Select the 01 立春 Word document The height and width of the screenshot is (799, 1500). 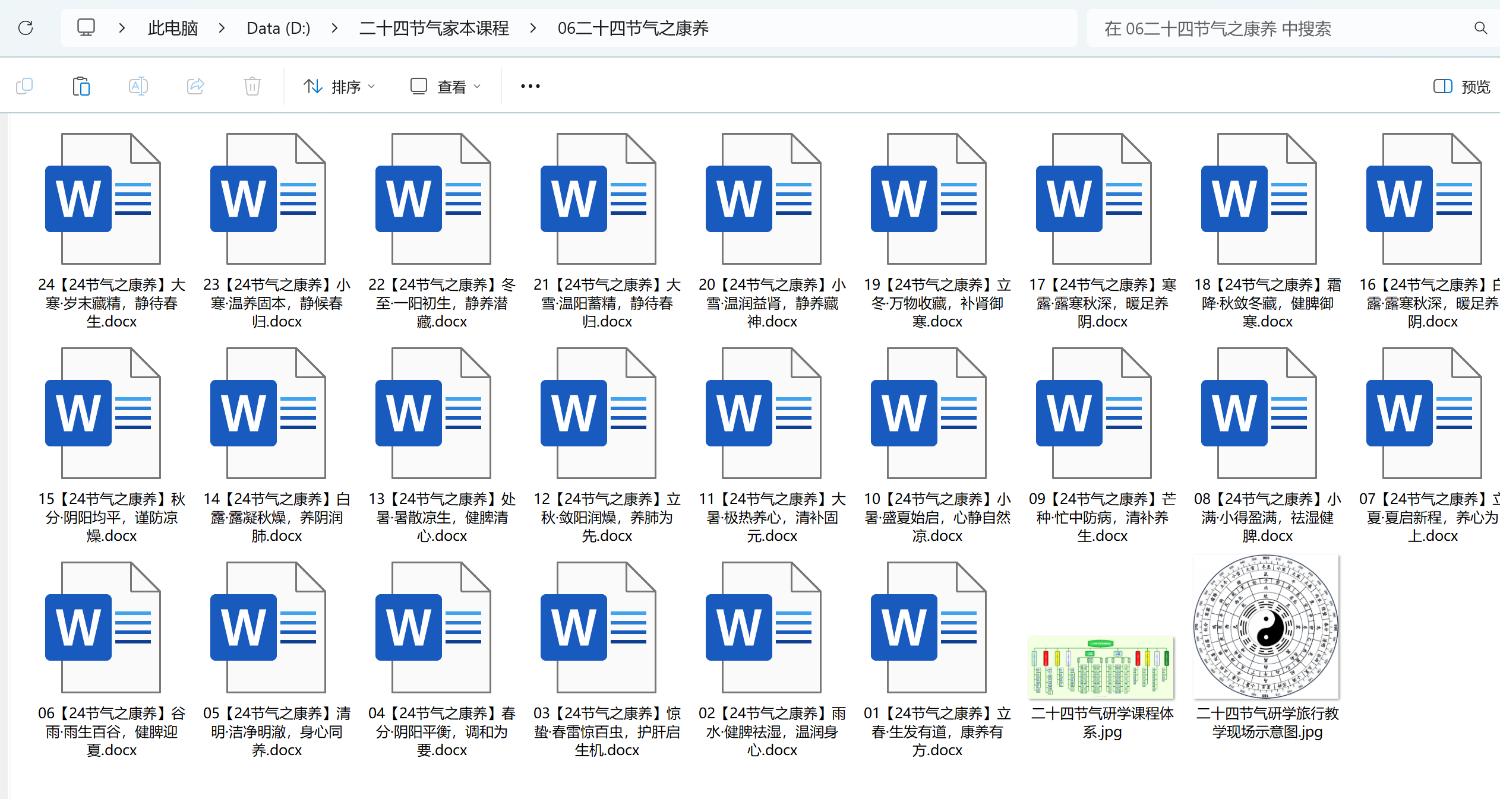tap(927, 628)
